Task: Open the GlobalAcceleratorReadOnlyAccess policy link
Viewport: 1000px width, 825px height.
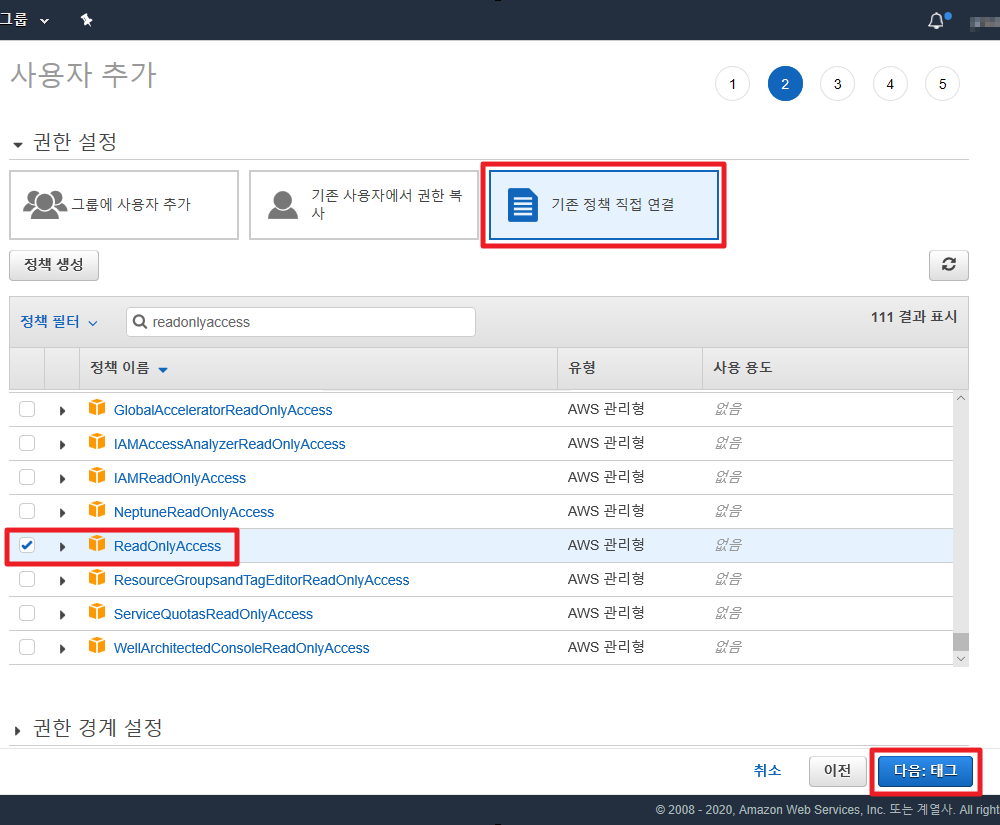Action: (223, 410)
